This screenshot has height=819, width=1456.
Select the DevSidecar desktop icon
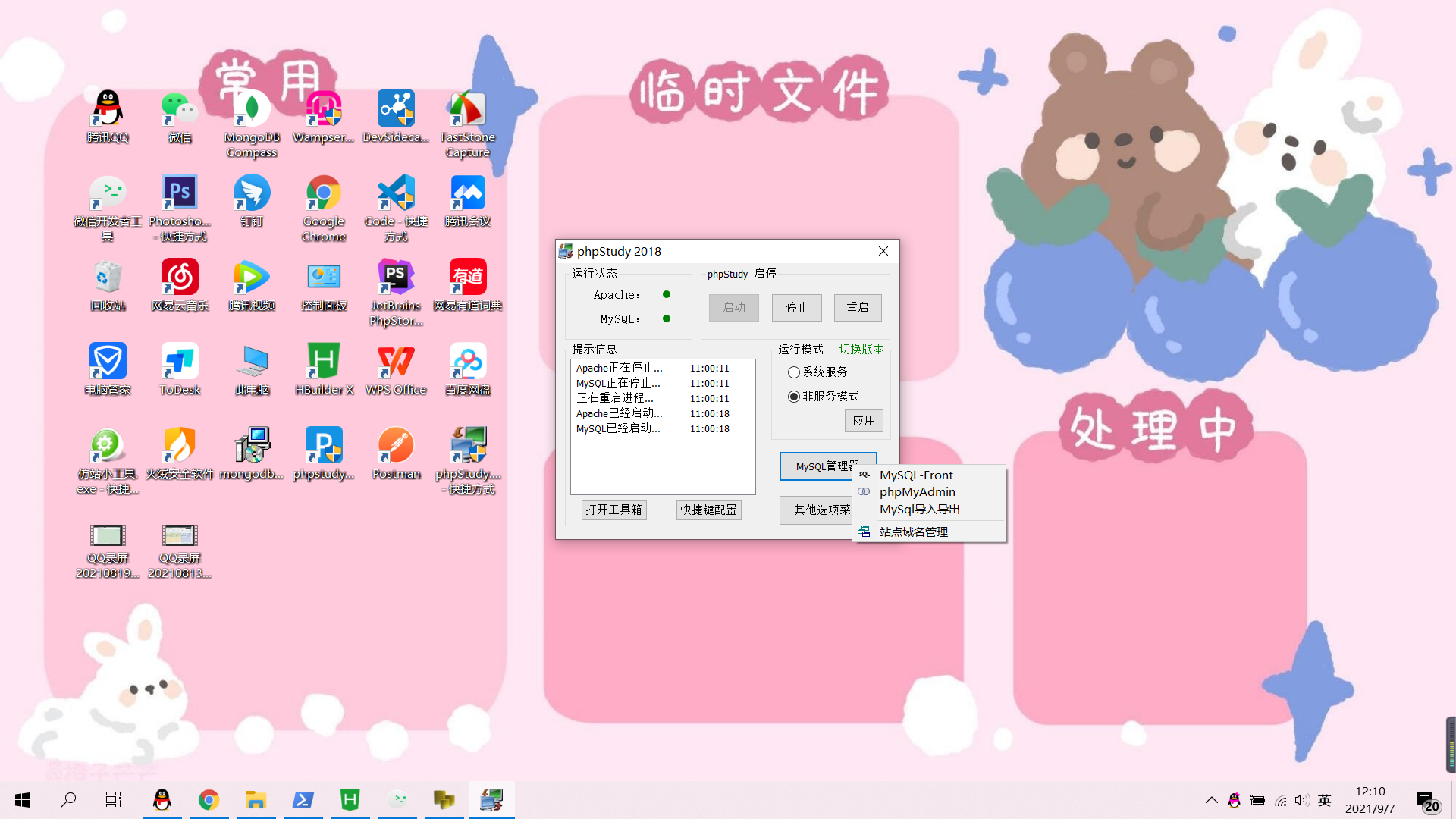[396, 118]
